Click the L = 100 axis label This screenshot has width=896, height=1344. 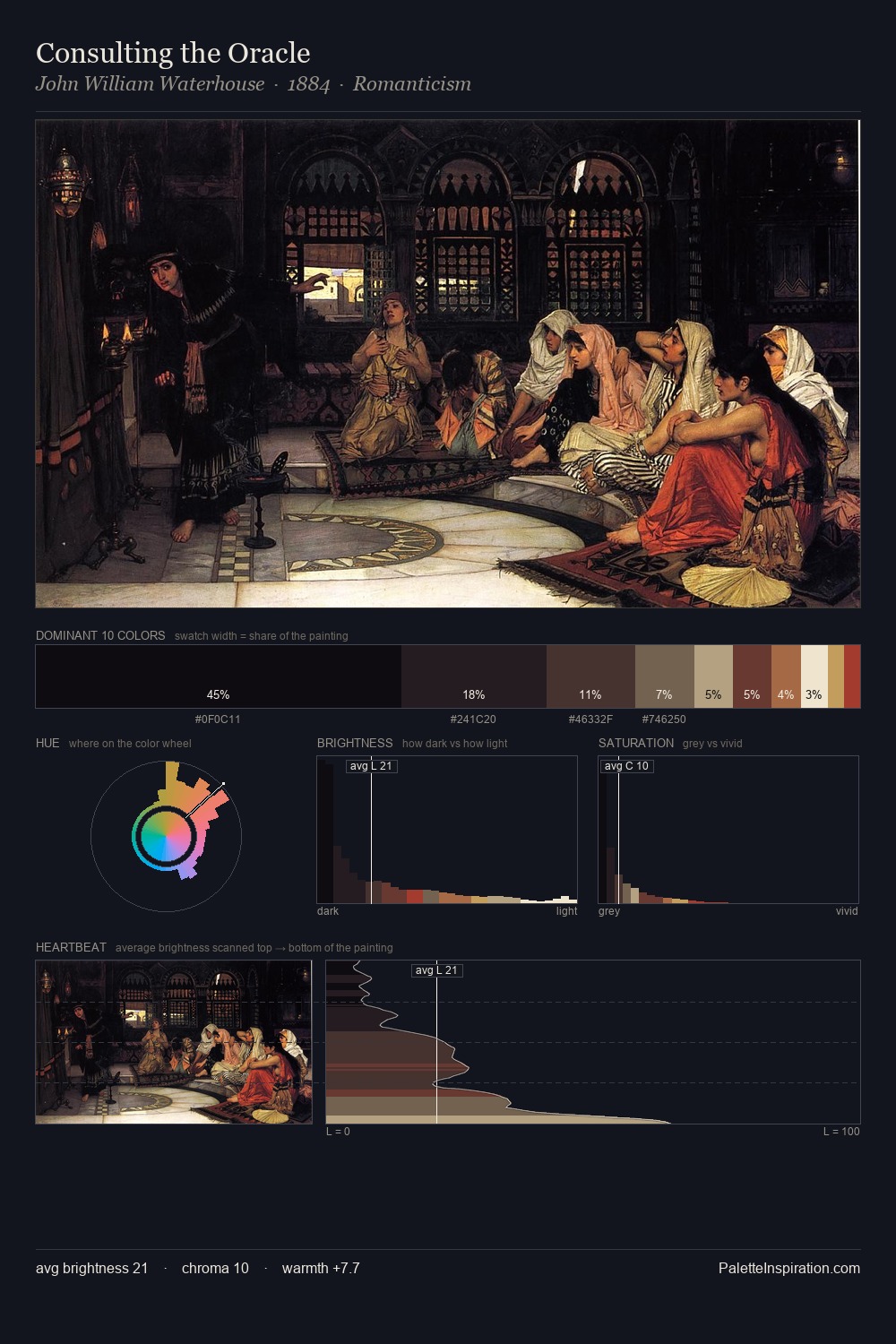[841, 1132]
